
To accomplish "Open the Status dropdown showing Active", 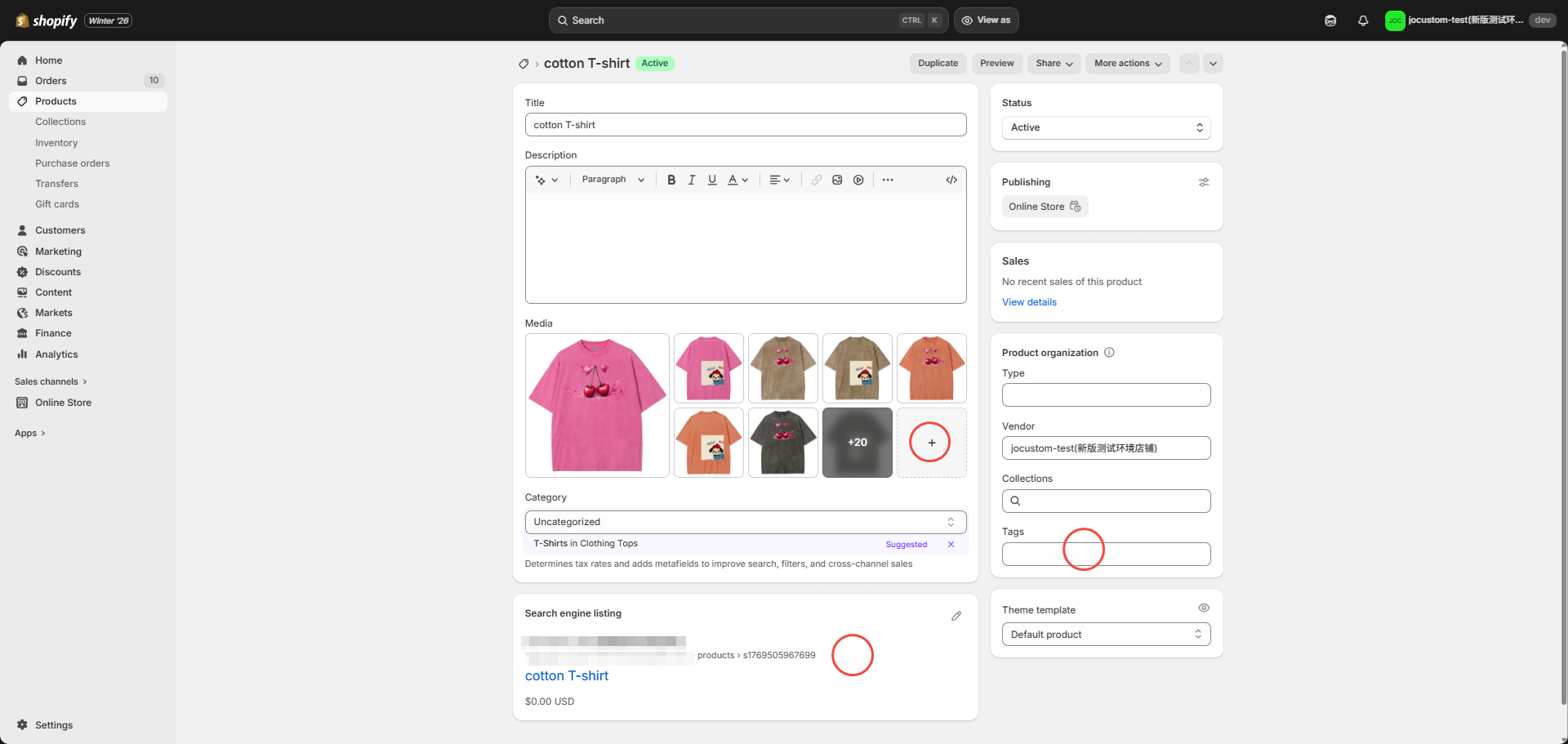I will 1106,127.
